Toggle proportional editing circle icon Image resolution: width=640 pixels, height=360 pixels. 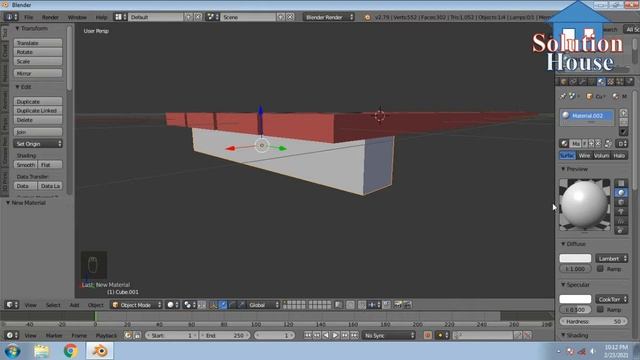(351, 304)
